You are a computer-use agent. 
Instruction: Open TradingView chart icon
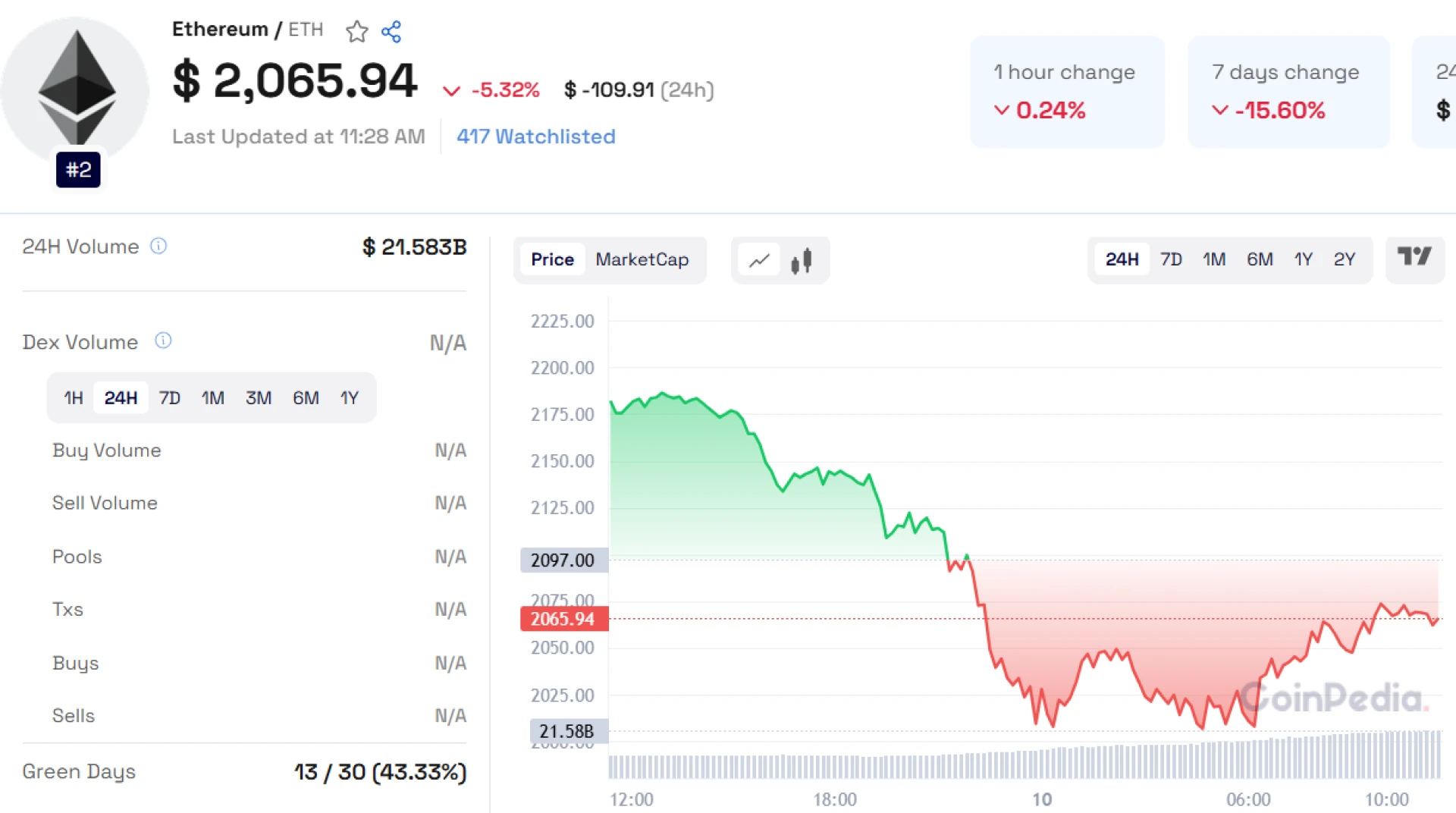click(x=1414, y=259)
